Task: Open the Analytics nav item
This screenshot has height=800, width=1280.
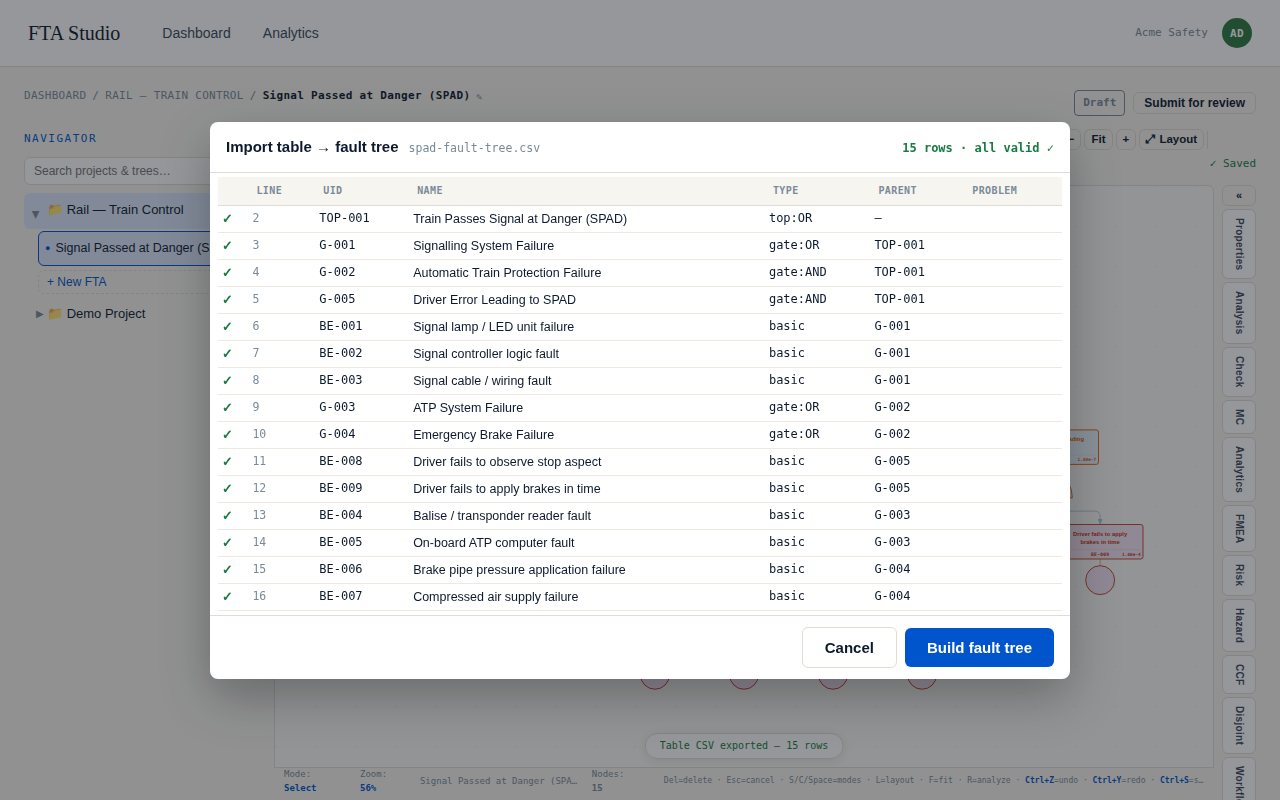Action: coord(291,33)
